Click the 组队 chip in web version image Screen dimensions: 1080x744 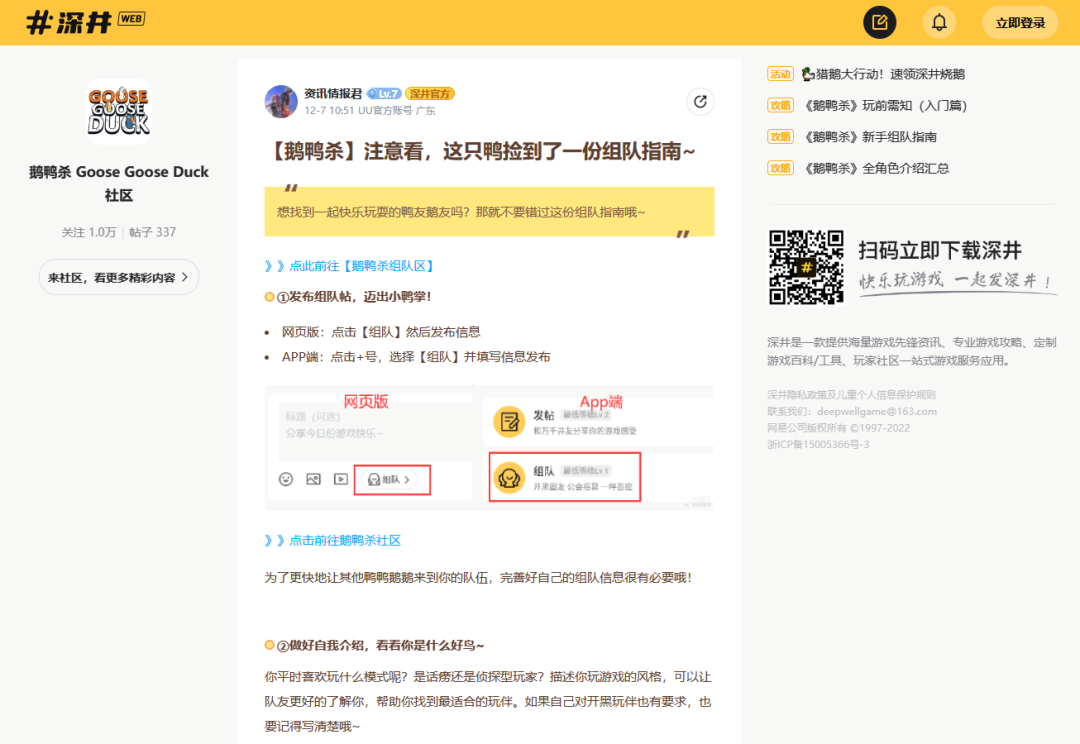point(390,479)
